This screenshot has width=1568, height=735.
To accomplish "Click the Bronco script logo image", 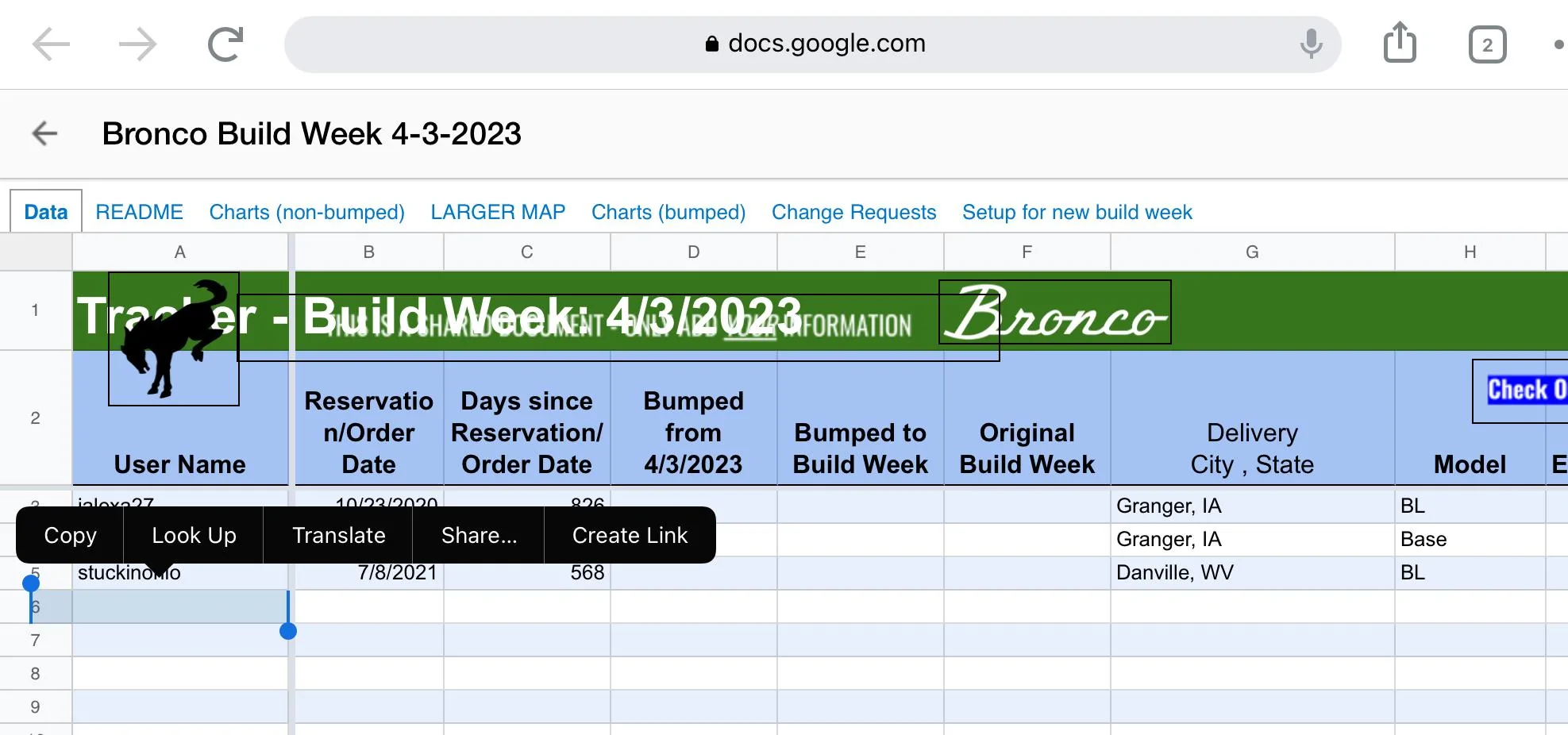I will coord(1055,312).
